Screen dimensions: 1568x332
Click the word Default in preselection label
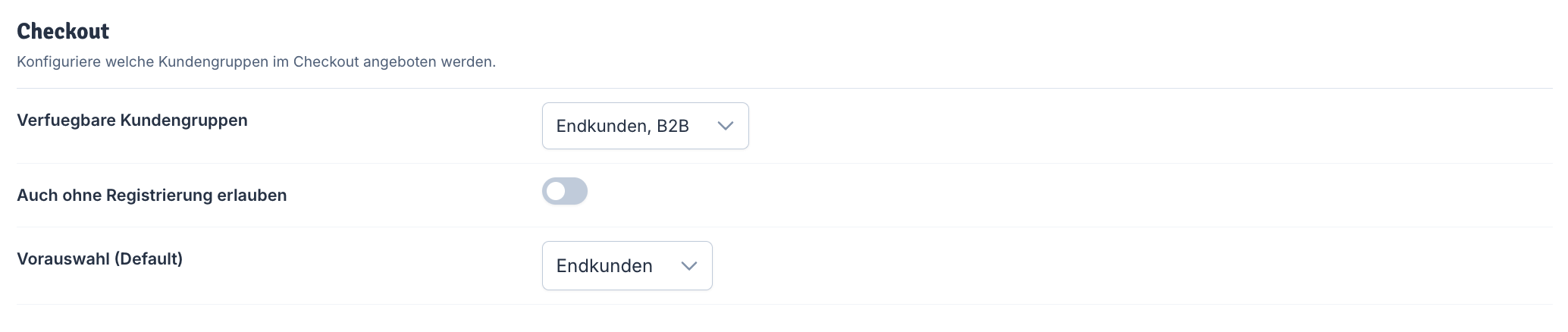(148, 259)
